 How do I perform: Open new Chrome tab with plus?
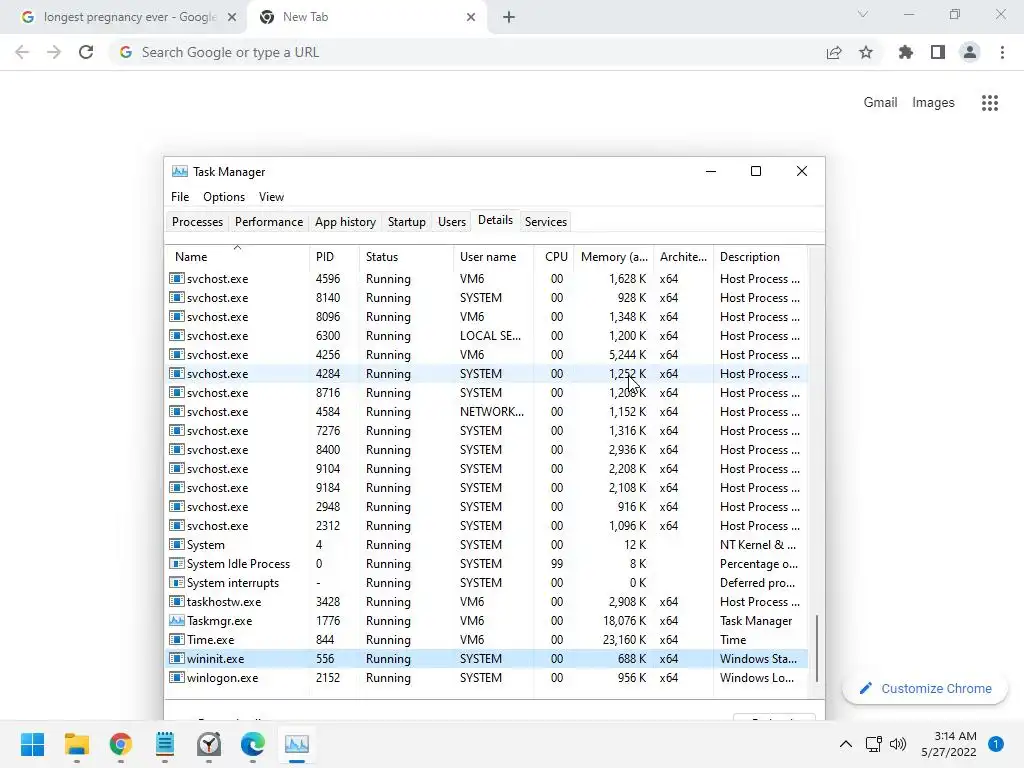coord(509,17)
